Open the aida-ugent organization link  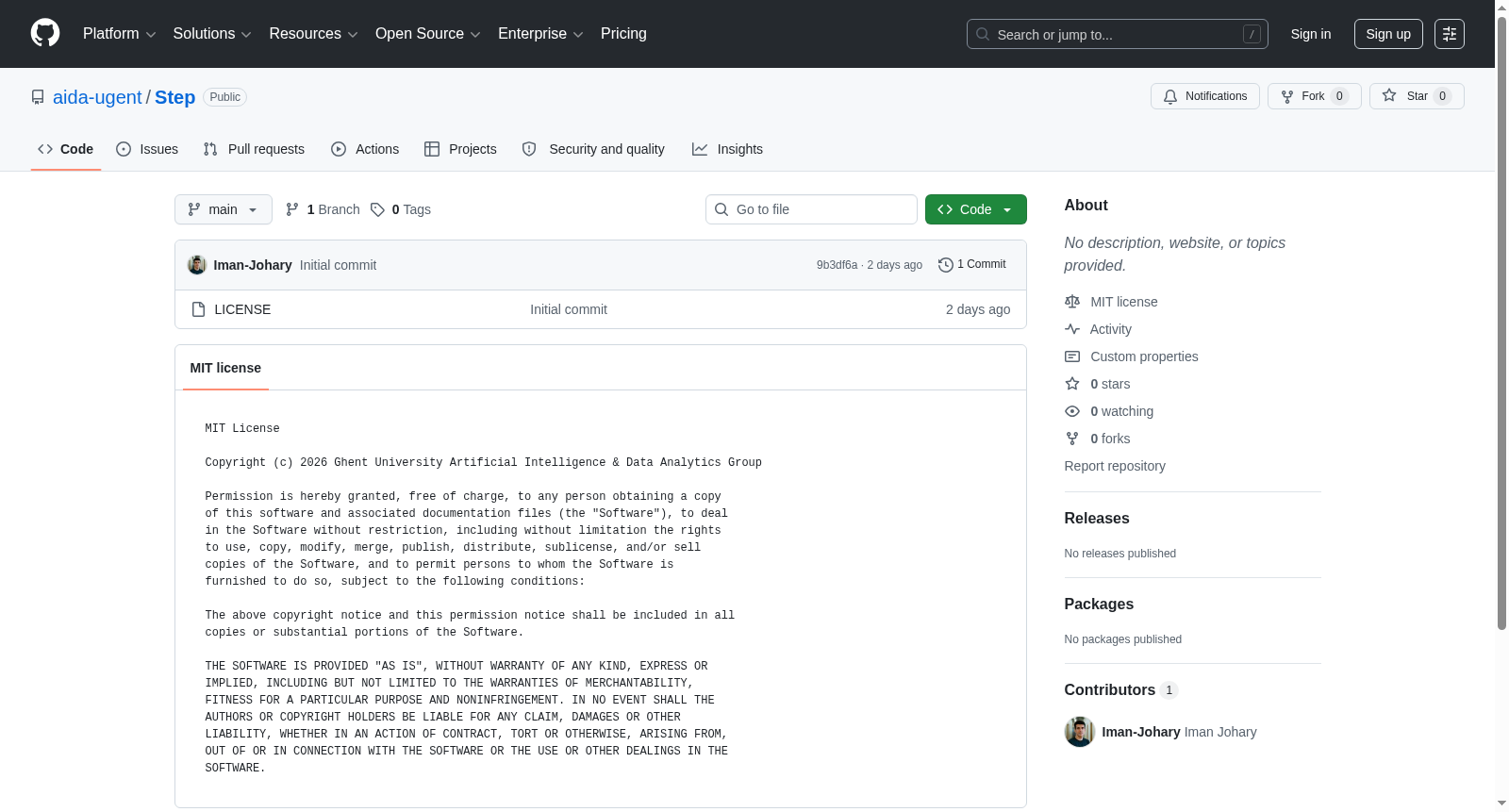coord(97,97)
